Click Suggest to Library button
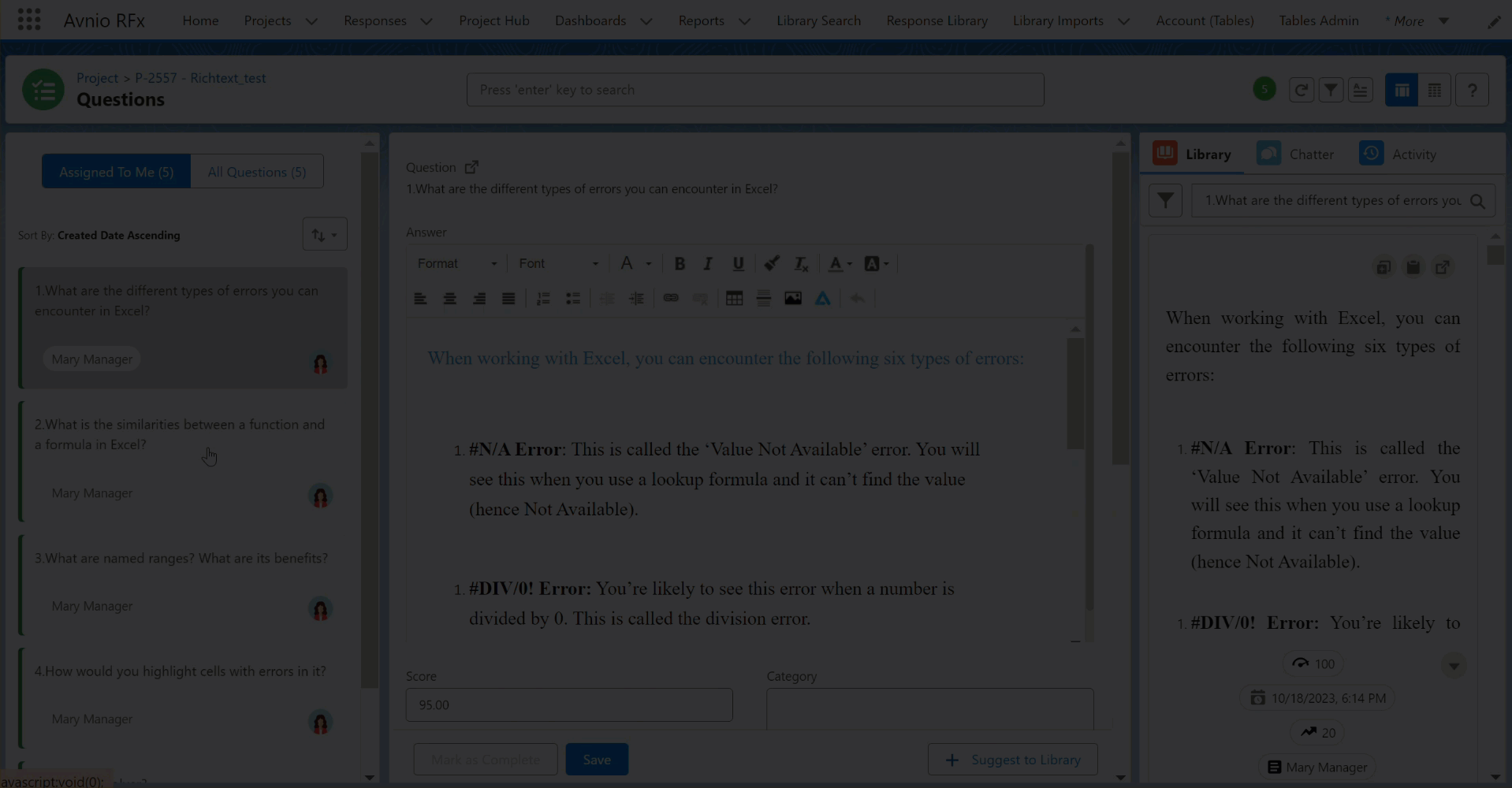1512x788 pixels. (1012, 760)
